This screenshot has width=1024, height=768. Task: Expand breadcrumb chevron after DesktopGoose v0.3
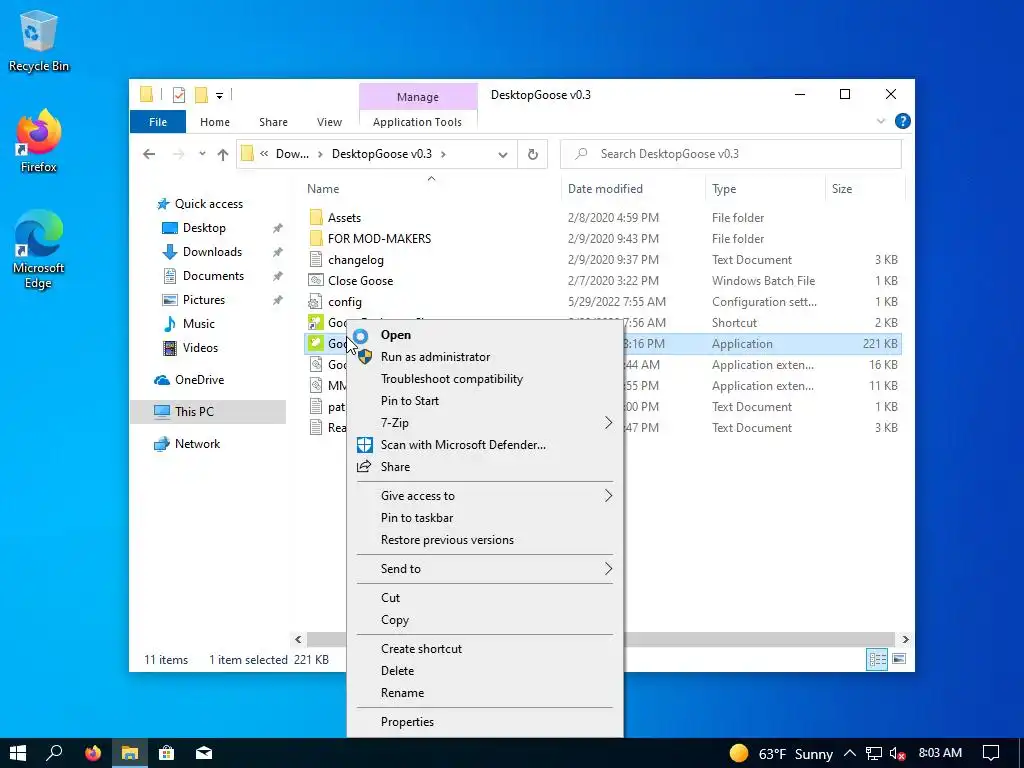coord(443,154)
